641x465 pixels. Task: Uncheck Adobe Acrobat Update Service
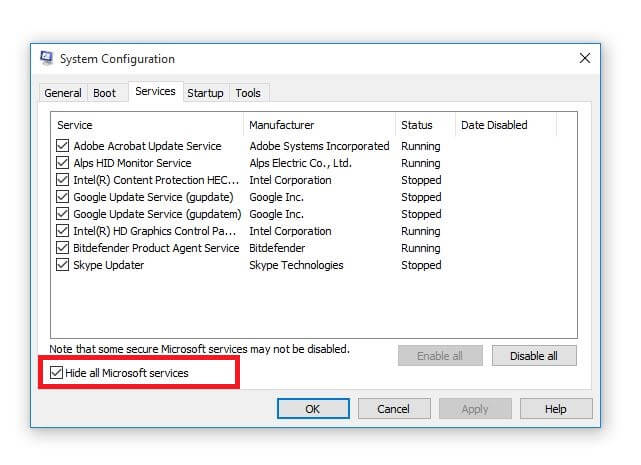coord(63,146)
